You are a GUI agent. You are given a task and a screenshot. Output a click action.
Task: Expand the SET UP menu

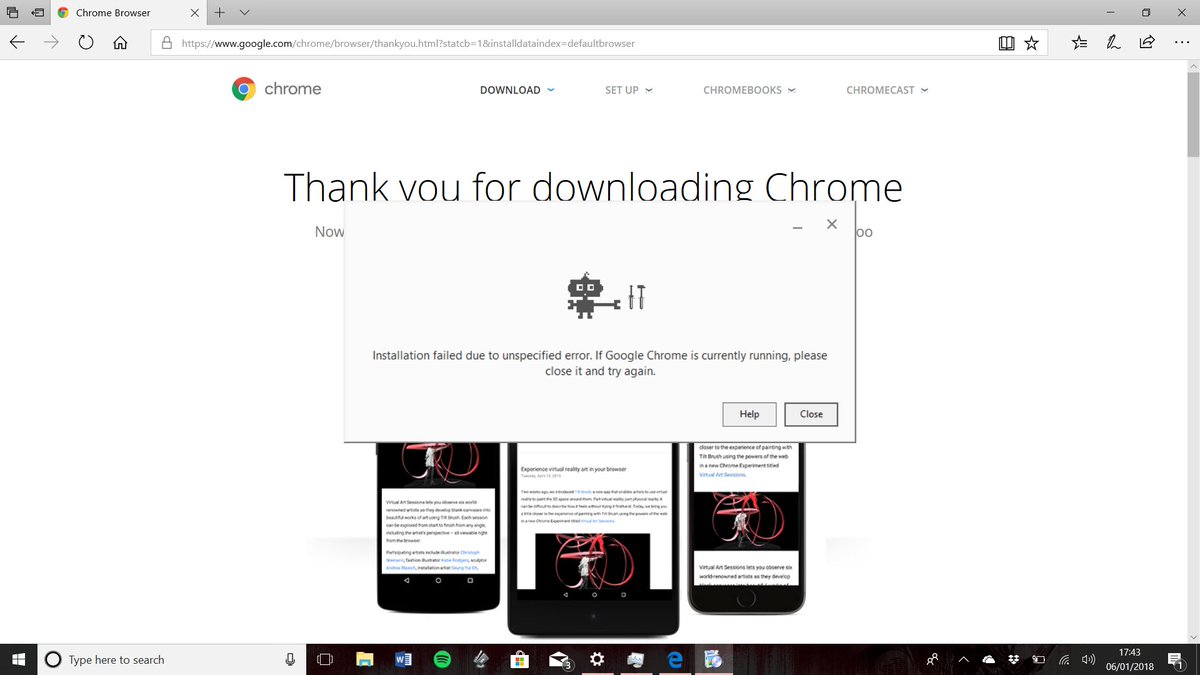[x=629, y=90]
